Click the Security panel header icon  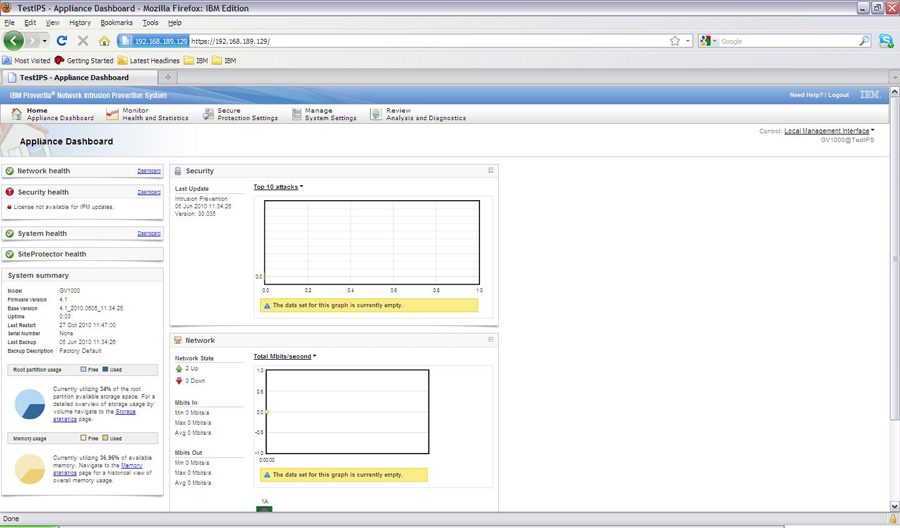click(178, 171)
